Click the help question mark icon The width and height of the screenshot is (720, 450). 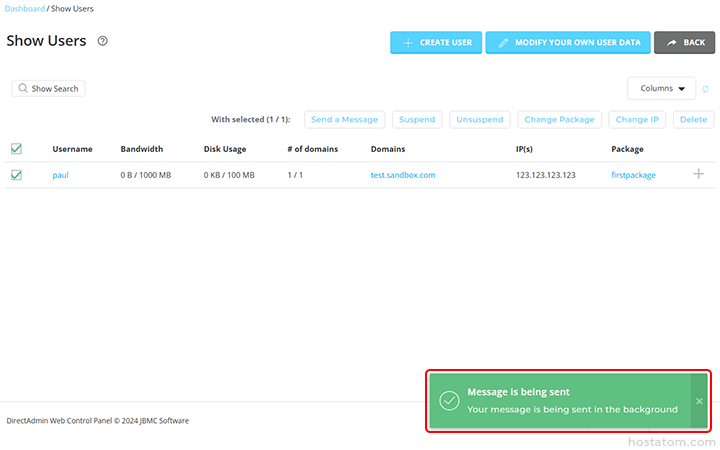tap(102, 41)
